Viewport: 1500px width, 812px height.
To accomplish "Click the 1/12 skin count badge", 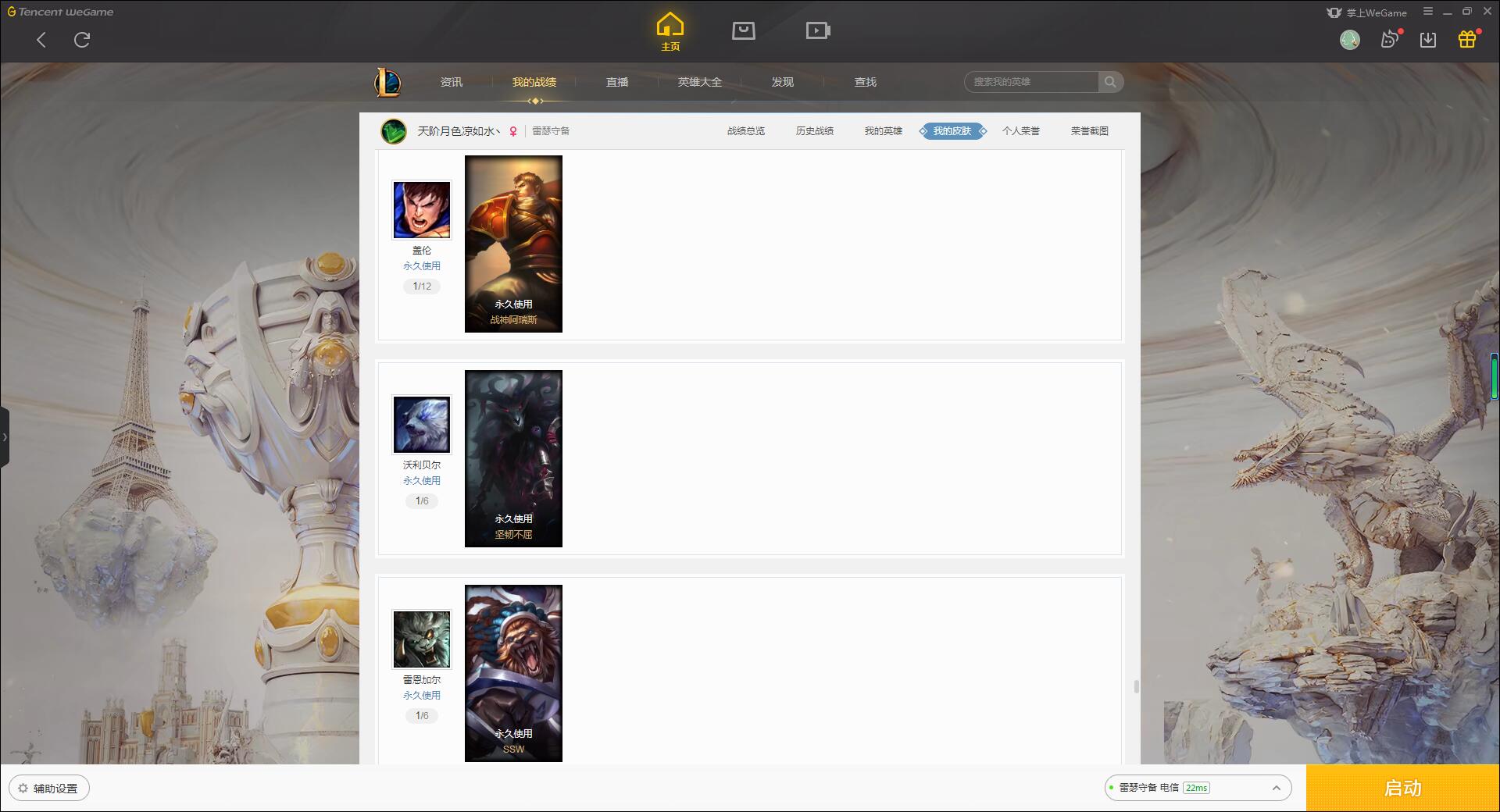I will tap(422, 287).
